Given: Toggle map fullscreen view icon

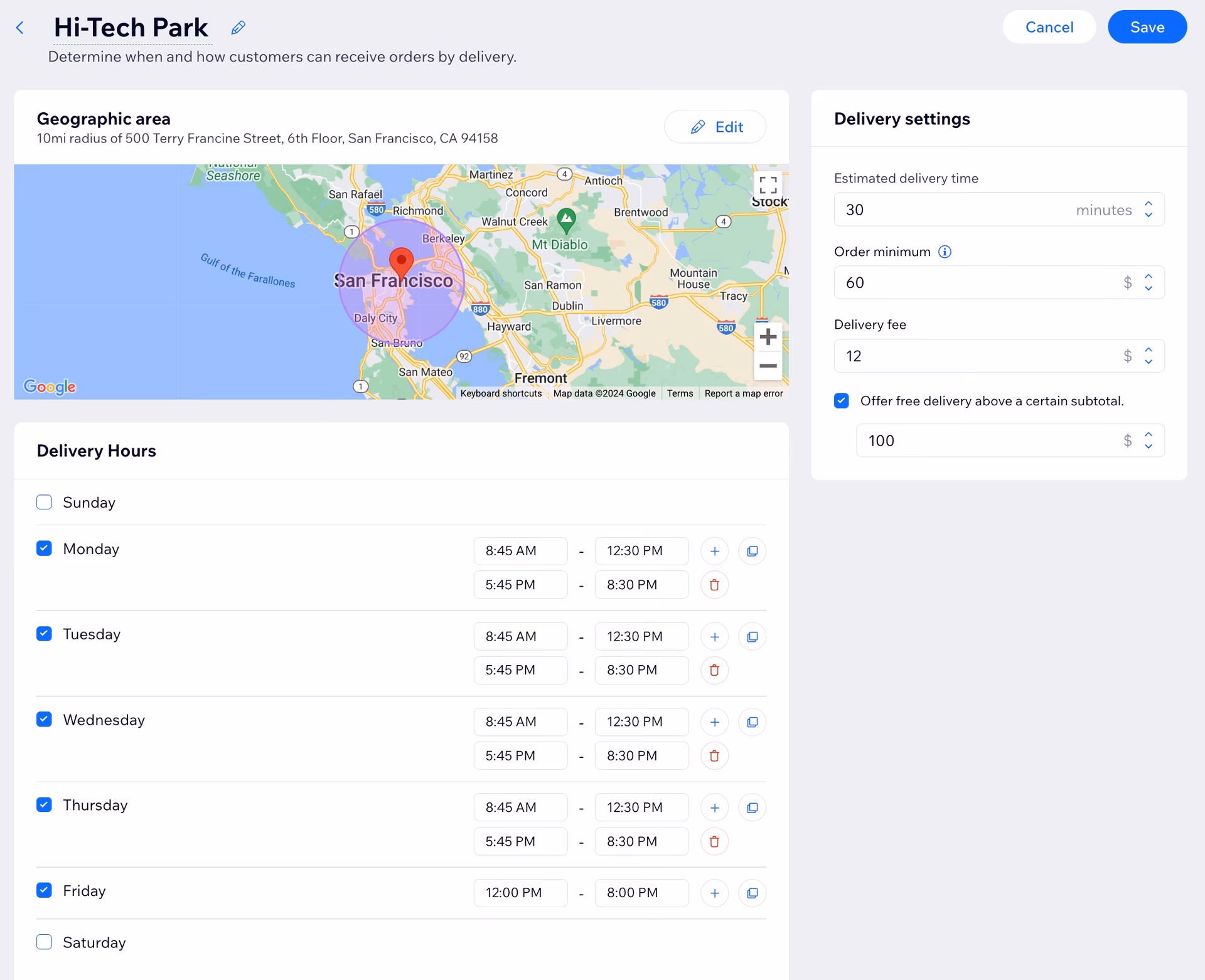Looking at the screenshot, I should pos(768,185).
